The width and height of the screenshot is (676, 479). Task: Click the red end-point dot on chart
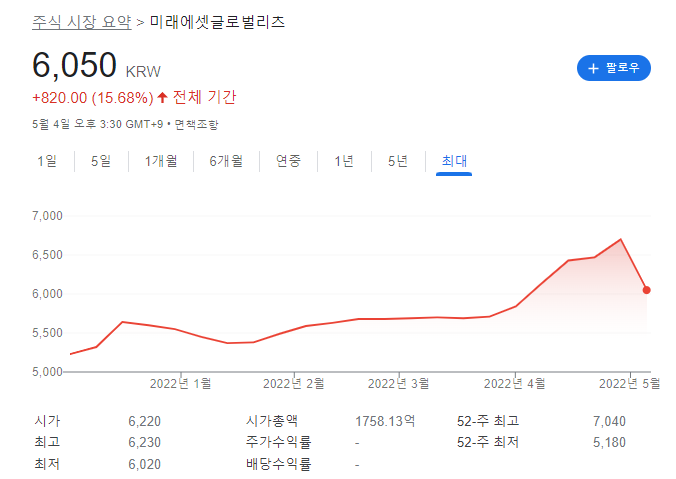[646, 290]
